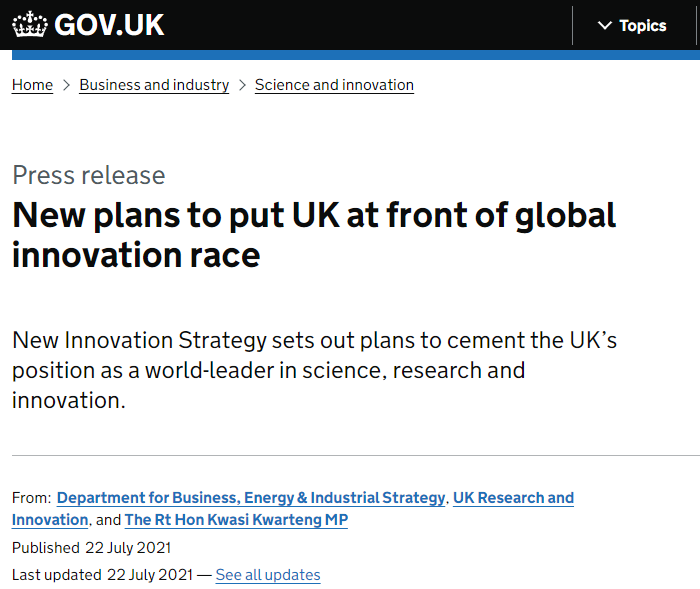This screenshot has width=700, height=589.
Task: Click the New Innovation Strategy summary paragraph
Action: (314, 370)
